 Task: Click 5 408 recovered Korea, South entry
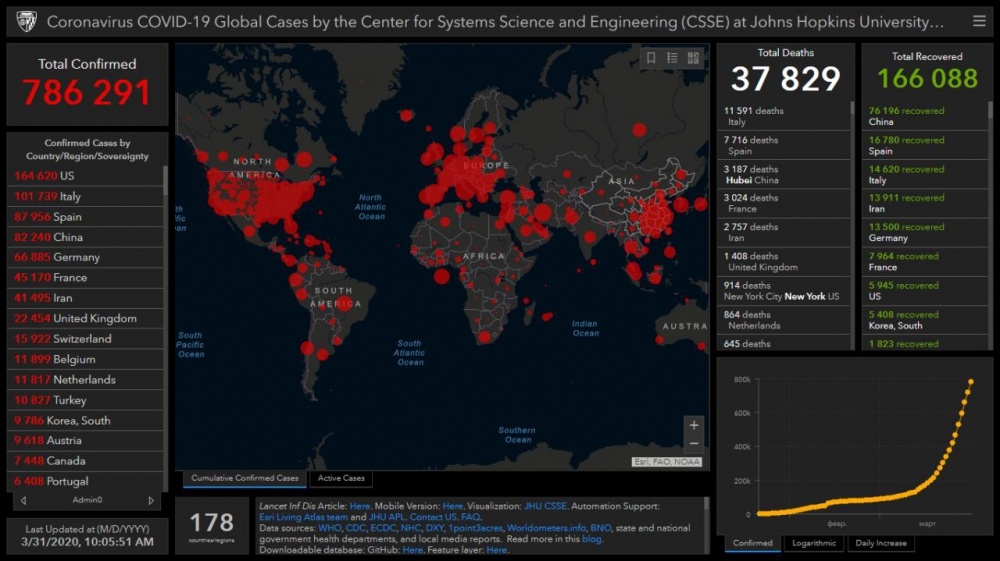(925, 320)
